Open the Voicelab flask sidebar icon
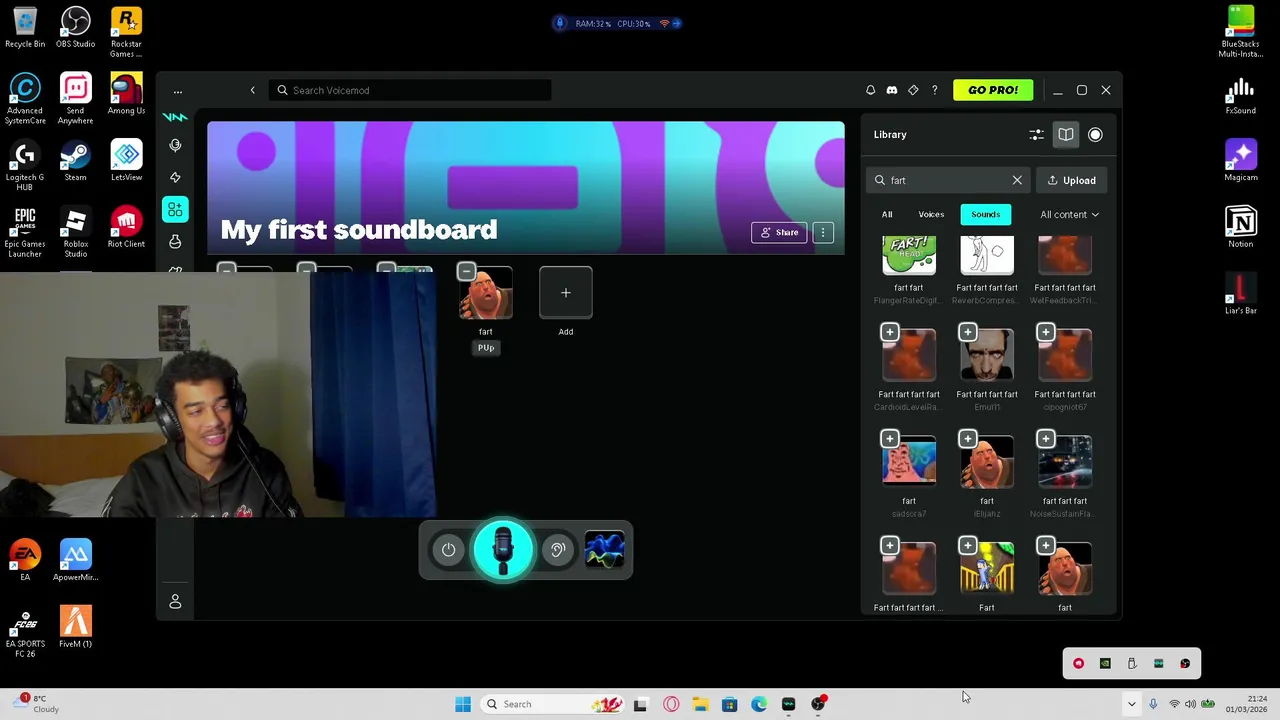The height and width of the screenshot is (720, 1280). (x=175, y=241)
